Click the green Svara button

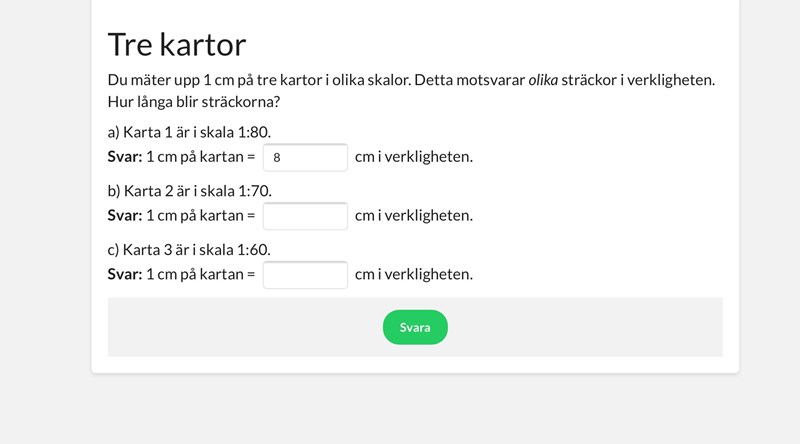click(415, 327)
